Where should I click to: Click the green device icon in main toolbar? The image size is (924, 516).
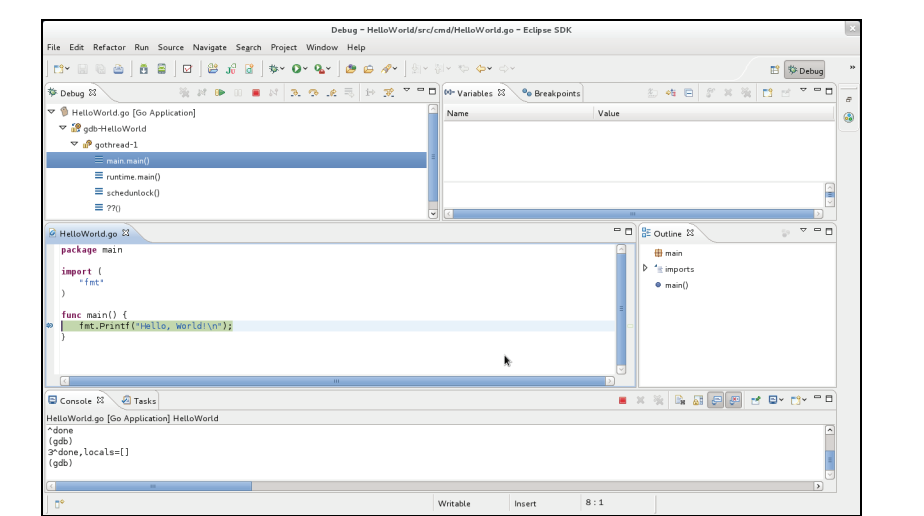161,69
